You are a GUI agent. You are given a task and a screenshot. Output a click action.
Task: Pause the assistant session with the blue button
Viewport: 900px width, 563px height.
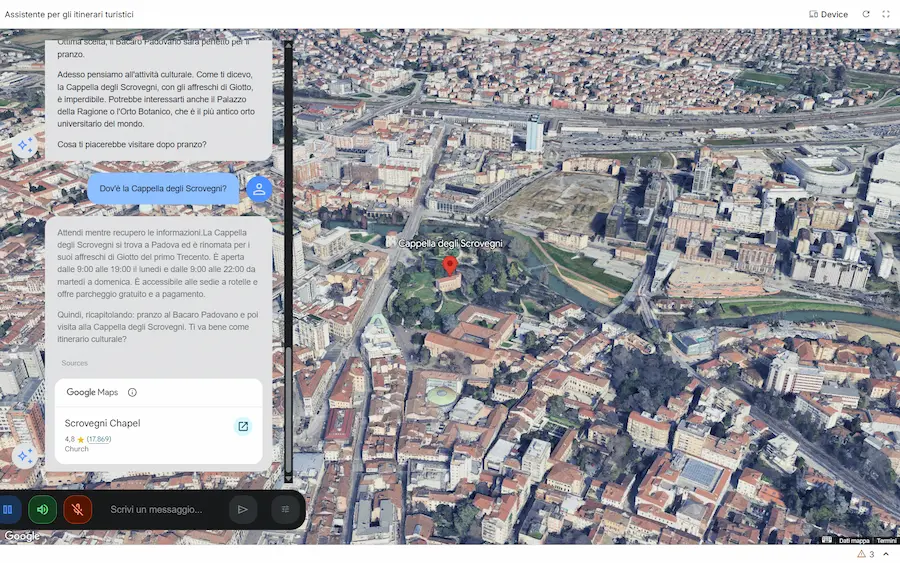click(8, 509)
